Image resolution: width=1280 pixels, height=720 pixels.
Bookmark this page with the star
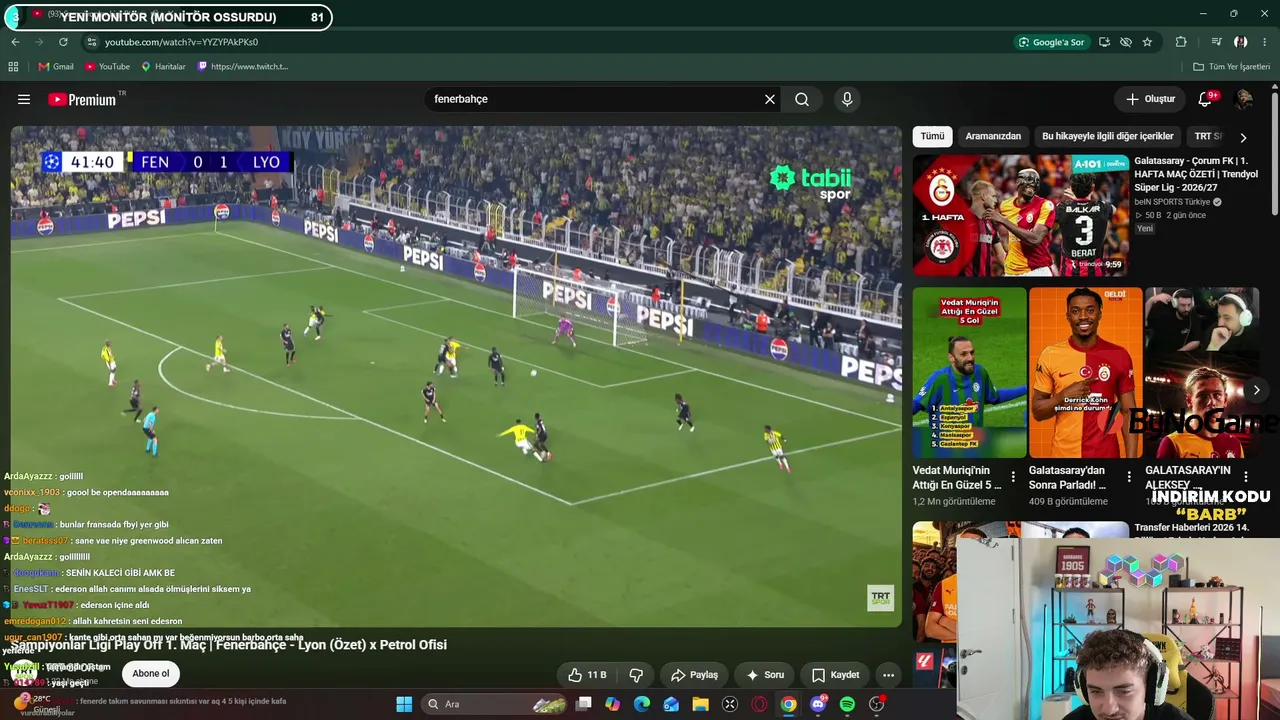click(x=1147, y=42)
